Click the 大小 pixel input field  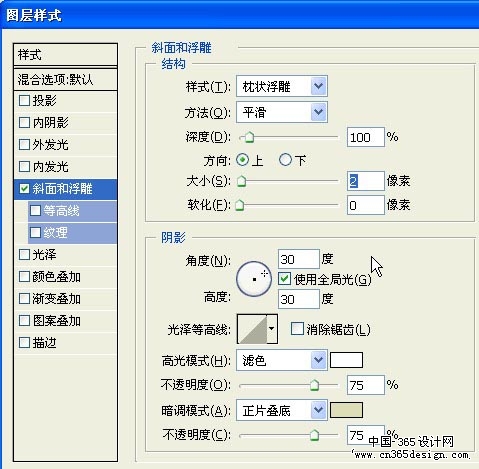pyautogui.click(x=366, y=181)
